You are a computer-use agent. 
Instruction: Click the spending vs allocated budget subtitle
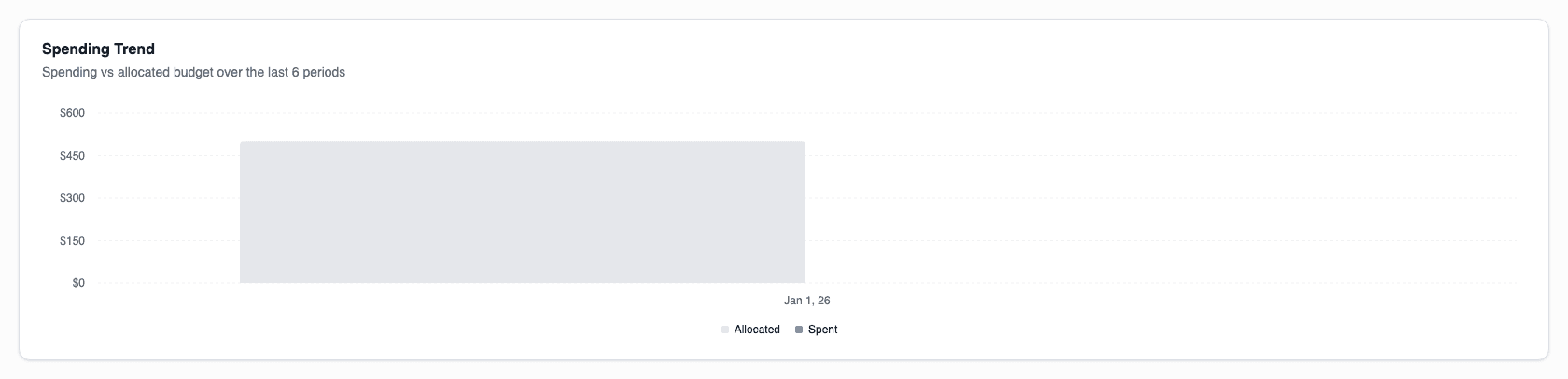[x=193, y=72]
